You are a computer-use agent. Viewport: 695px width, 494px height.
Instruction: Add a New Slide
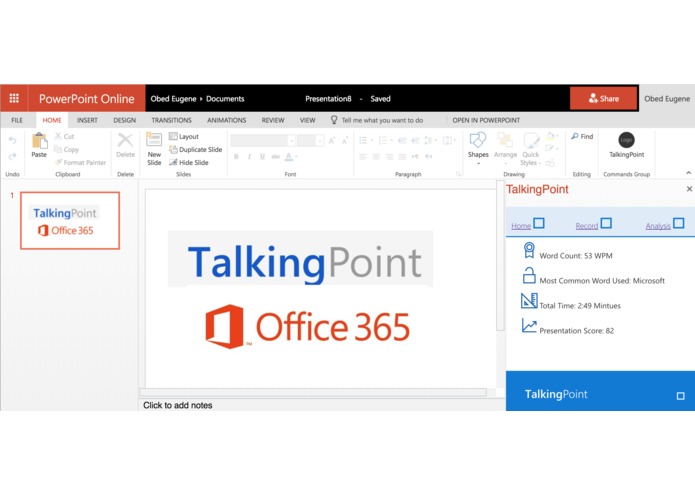154,149
